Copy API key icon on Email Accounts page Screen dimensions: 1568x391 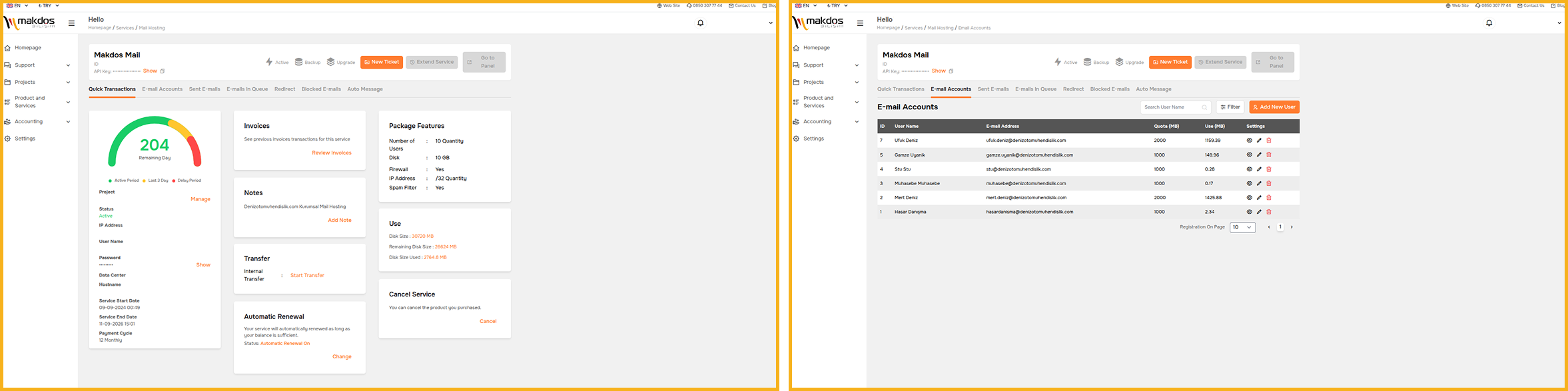(x=951, y=71)
